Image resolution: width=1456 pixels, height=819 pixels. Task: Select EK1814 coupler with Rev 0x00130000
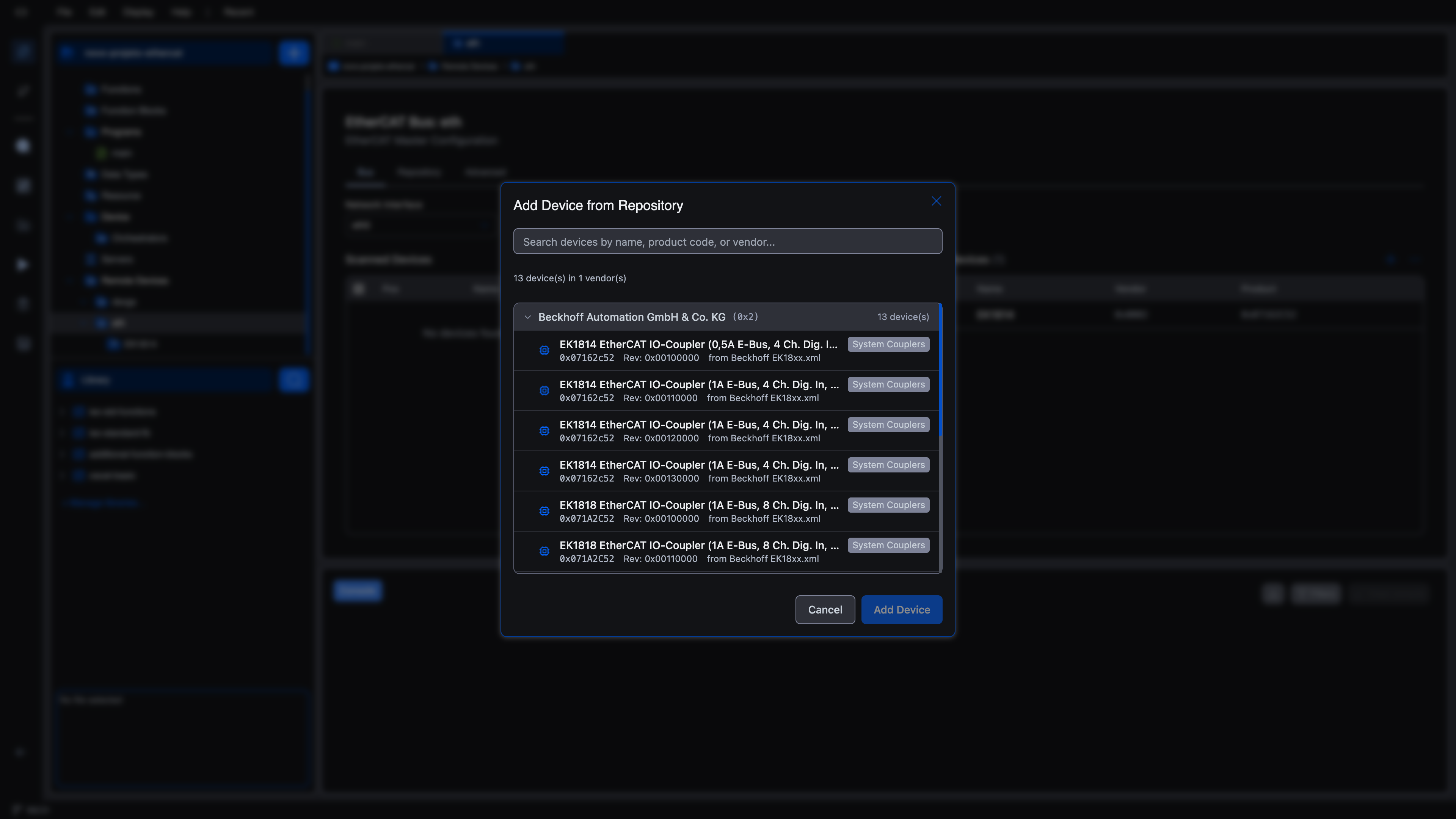tap(726, 471)
